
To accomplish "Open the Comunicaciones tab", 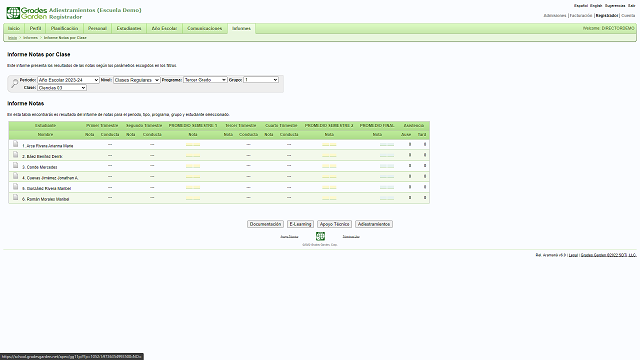I will pyautogui.click(x=204, y=28).
